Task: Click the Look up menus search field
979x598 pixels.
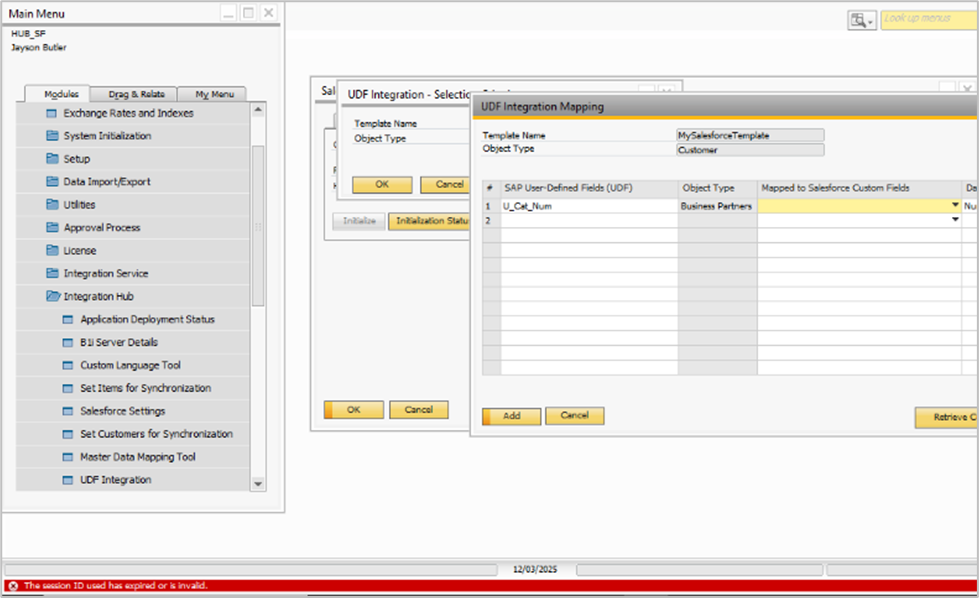Action: pyautogui.click(x=928, y=20)
